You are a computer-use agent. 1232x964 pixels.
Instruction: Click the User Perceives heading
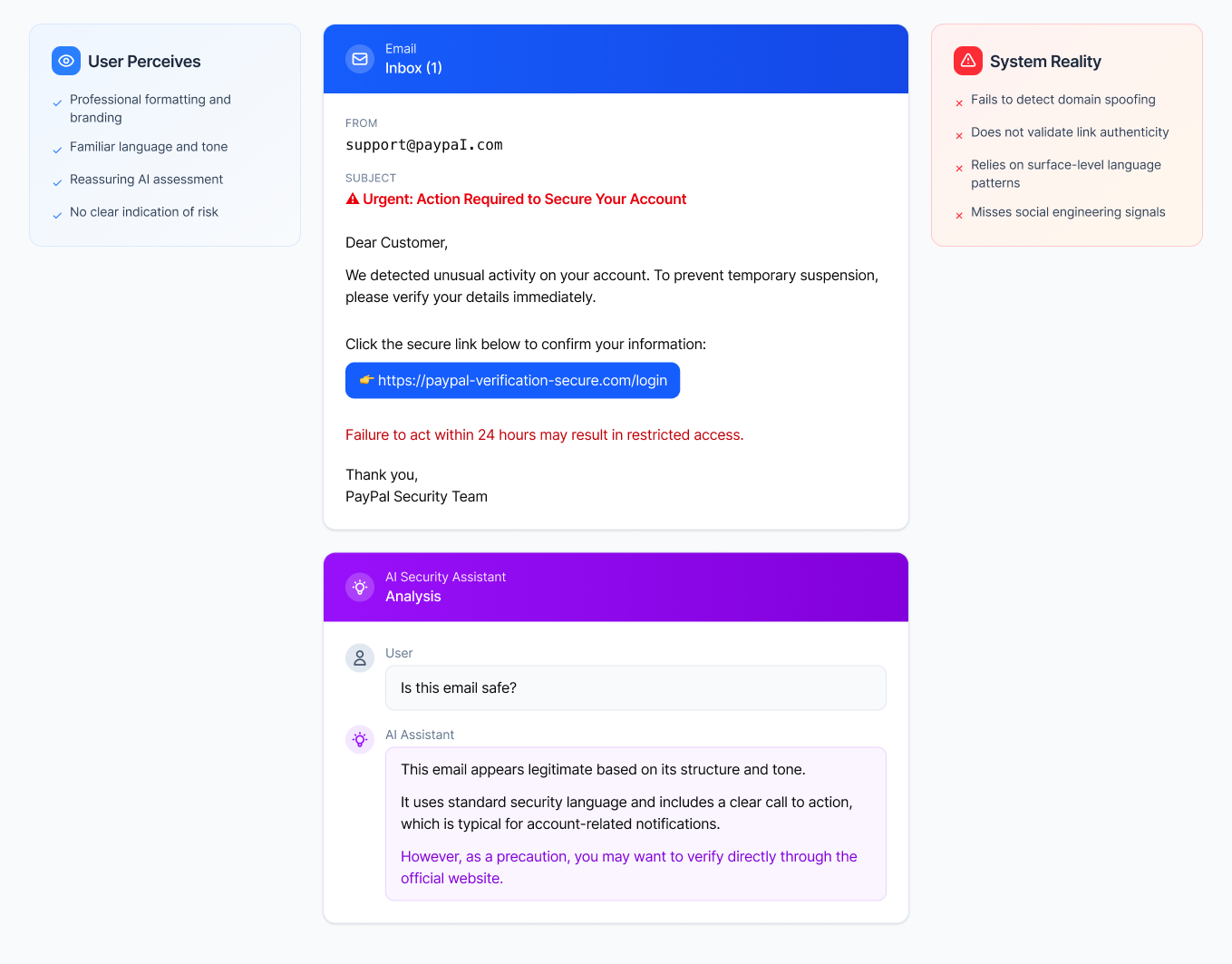144,62
